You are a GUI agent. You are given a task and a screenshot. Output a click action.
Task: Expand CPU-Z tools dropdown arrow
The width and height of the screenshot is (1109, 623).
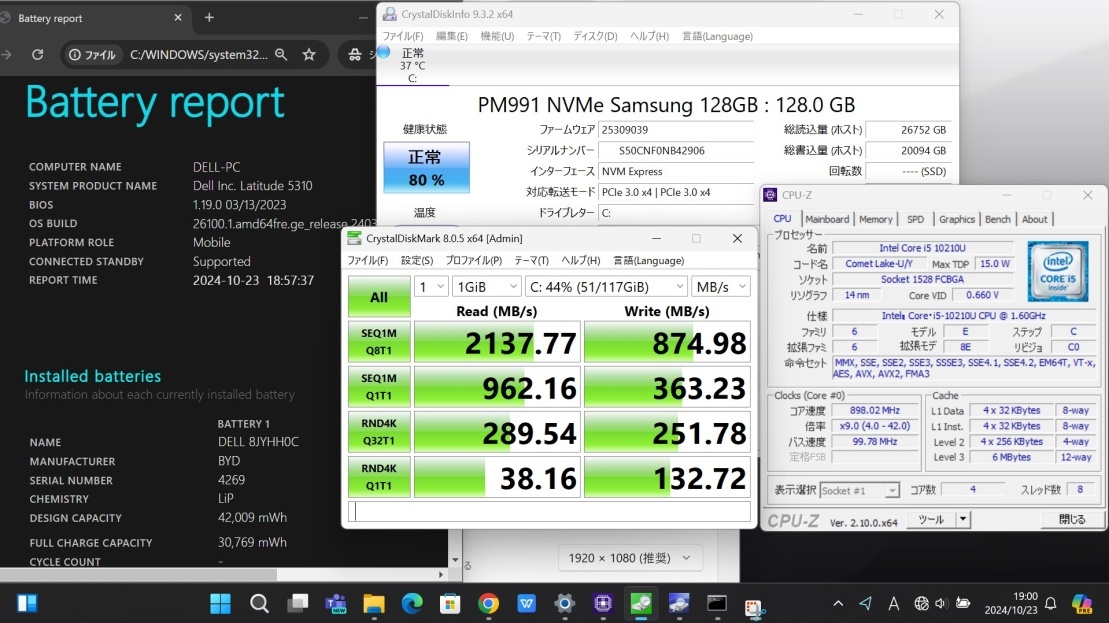click(x=963, y=519)
